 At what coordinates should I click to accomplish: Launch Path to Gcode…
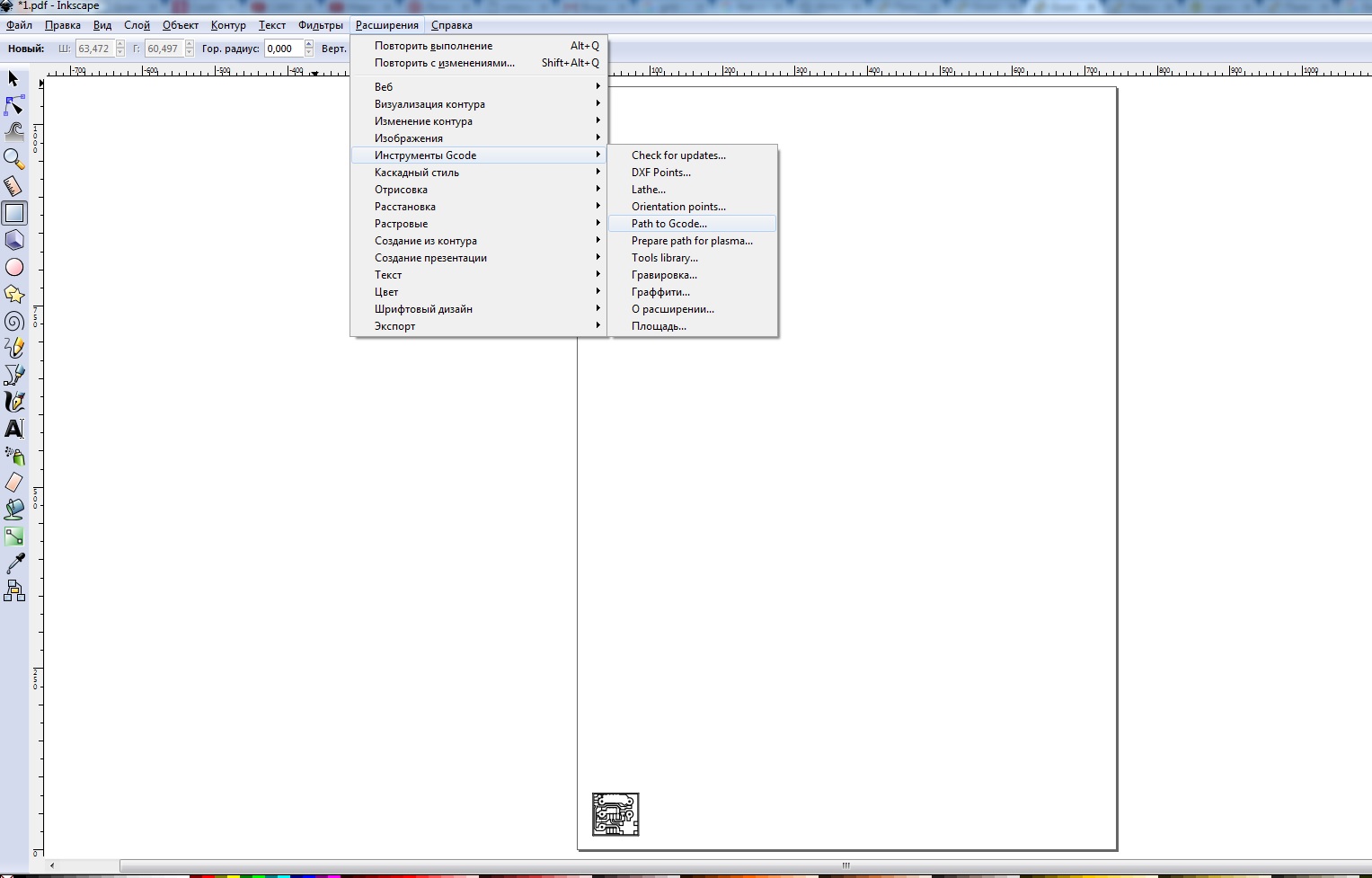point(693,224)
